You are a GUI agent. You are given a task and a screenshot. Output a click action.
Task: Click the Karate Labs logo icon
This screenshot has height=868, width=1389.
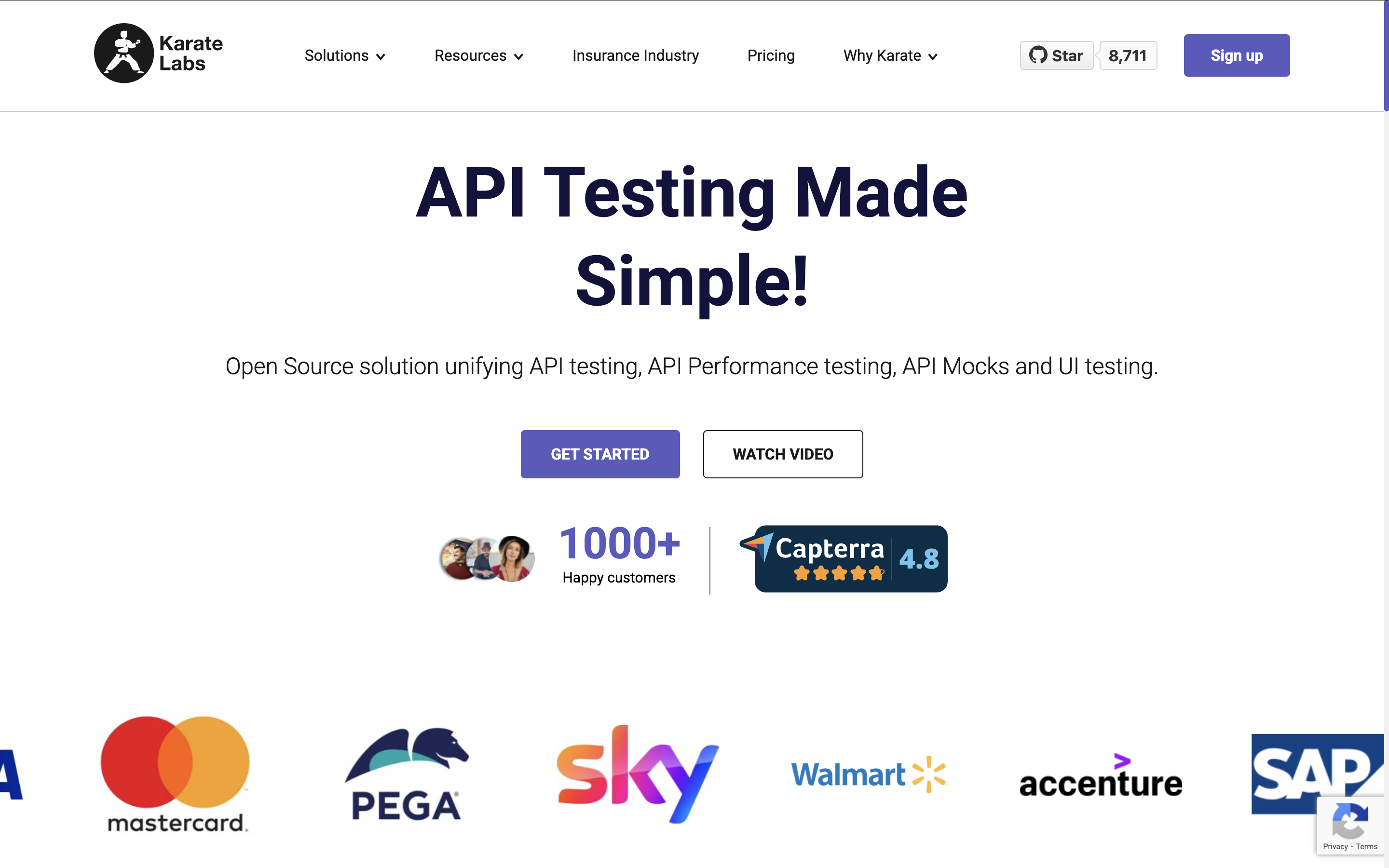click(123, 54)
